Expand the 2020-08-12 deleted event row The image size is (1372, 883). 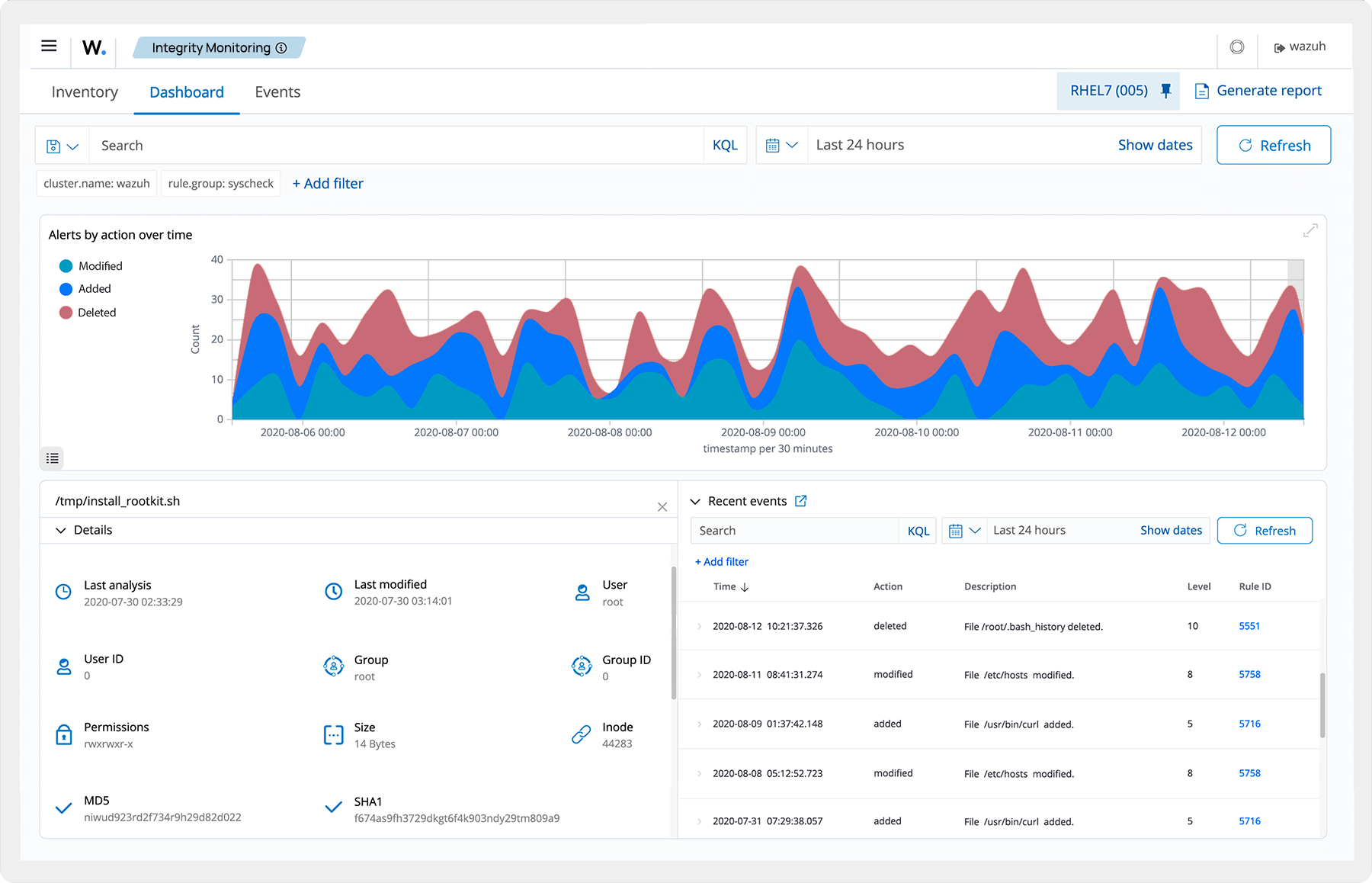pos(698,626)
